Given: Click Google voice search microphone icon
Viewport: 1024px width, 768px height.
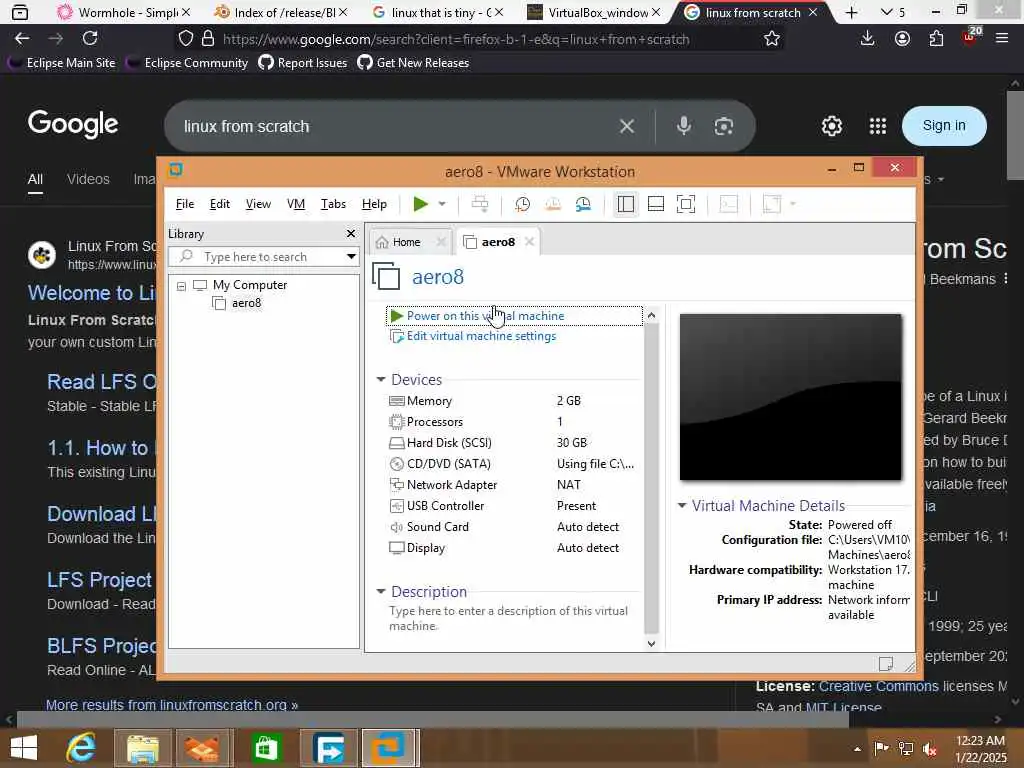Looking at the screenshot, I should [x=684, y=125].
